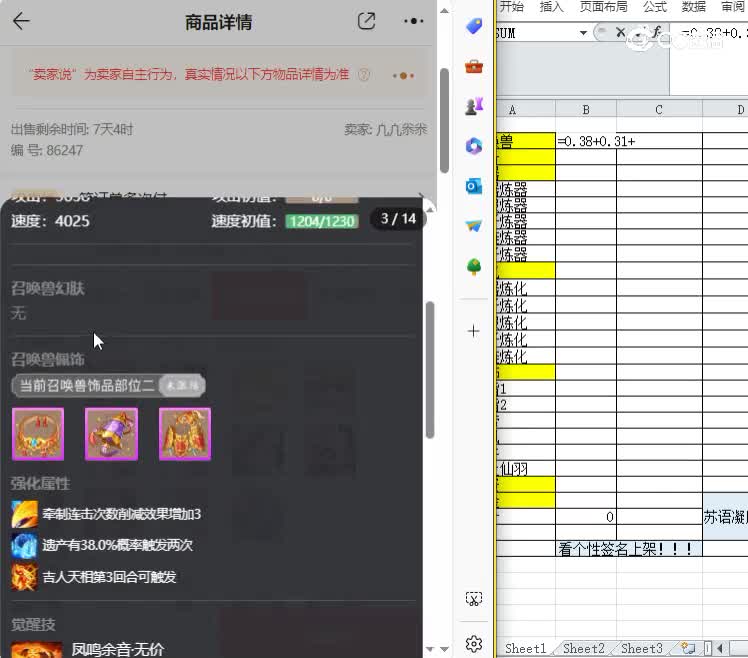748x658 pixels.
Task: Select the necklace accessory thumbnail
Action: click(x=38, y=434)
